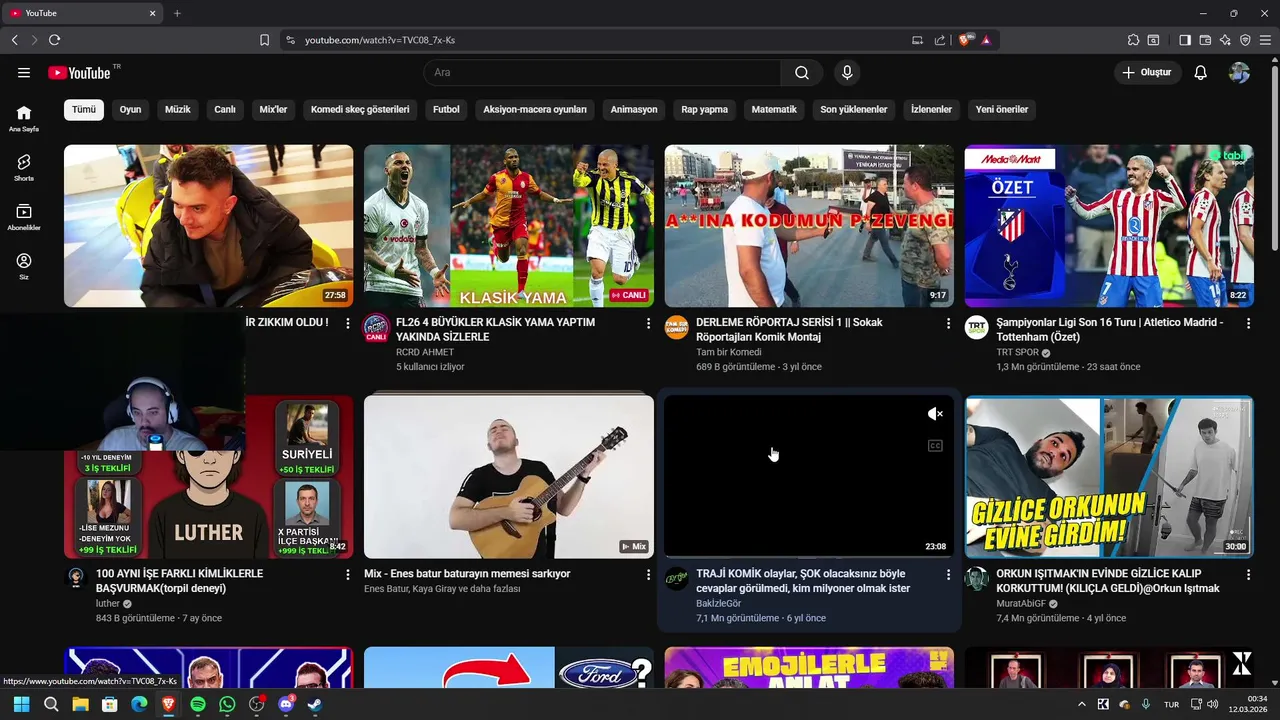Screen dimensions: 1280x720
Task: Open the MuratAbiGF channel name link
Action: point(1021,603)
